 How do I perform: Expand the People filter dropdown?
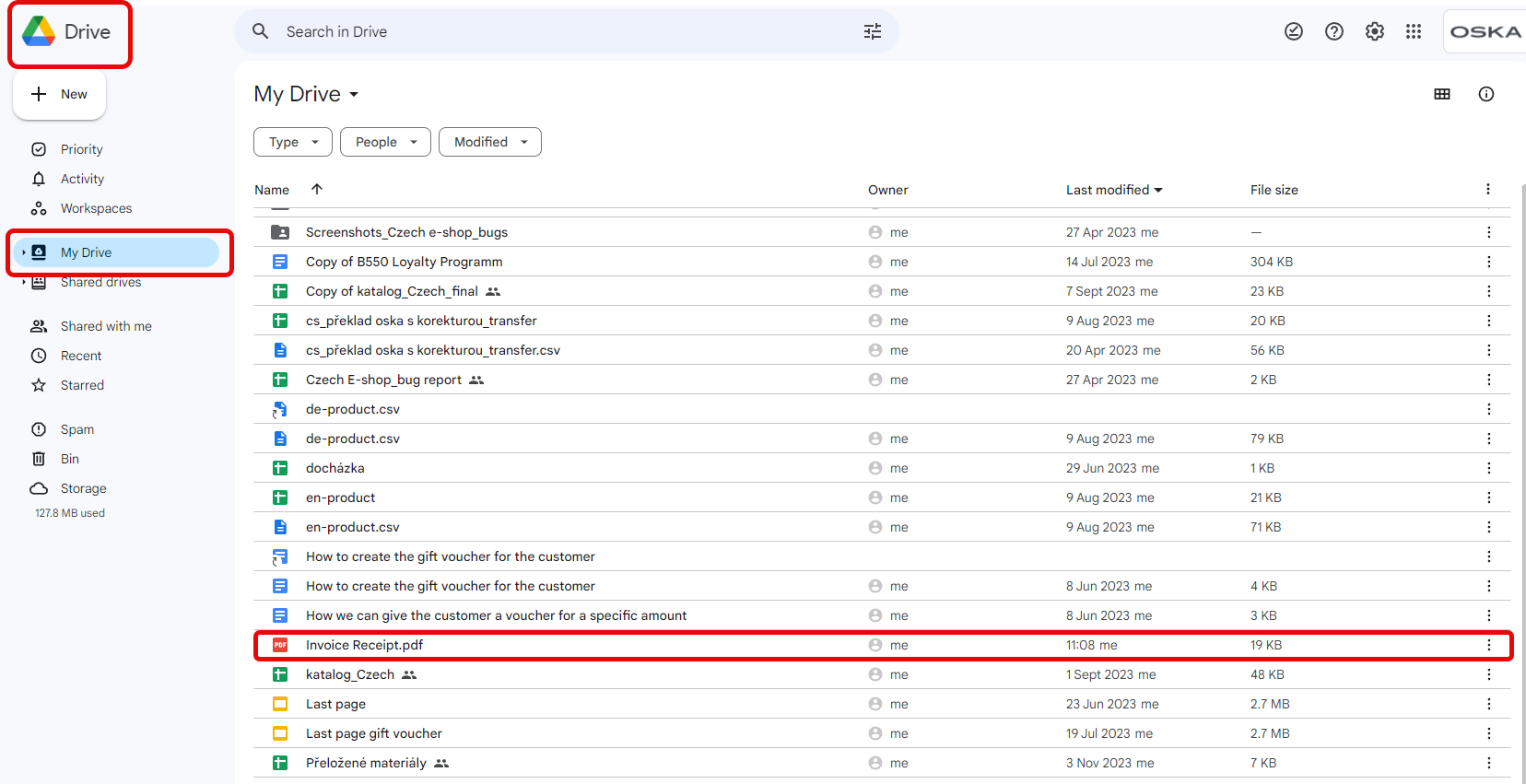[385, 142]
